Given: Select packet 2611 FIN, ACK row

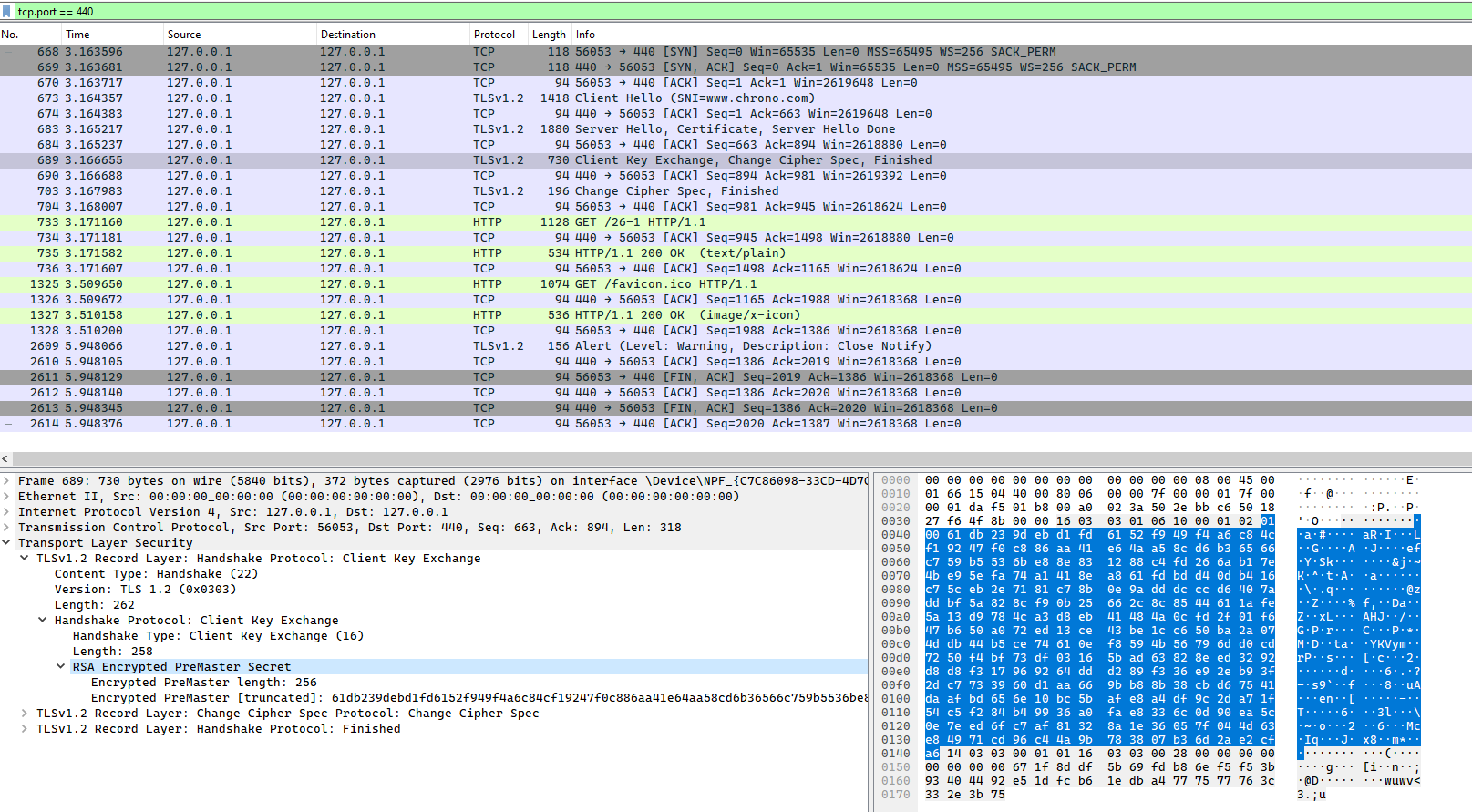Looking at the screenshot, I should tap(736, 377).
